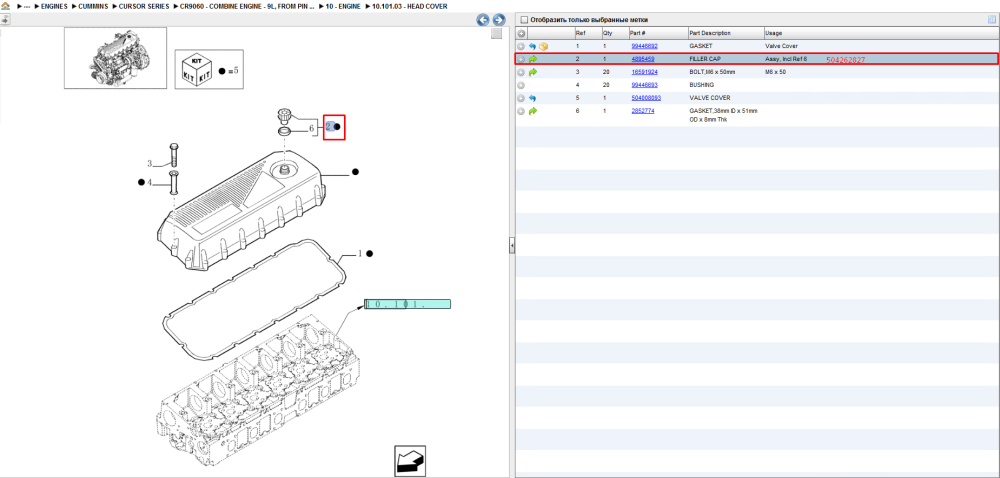Select callout 3 on the diagram
This screenshot has width=1000, height=478.
click(151, 164)
